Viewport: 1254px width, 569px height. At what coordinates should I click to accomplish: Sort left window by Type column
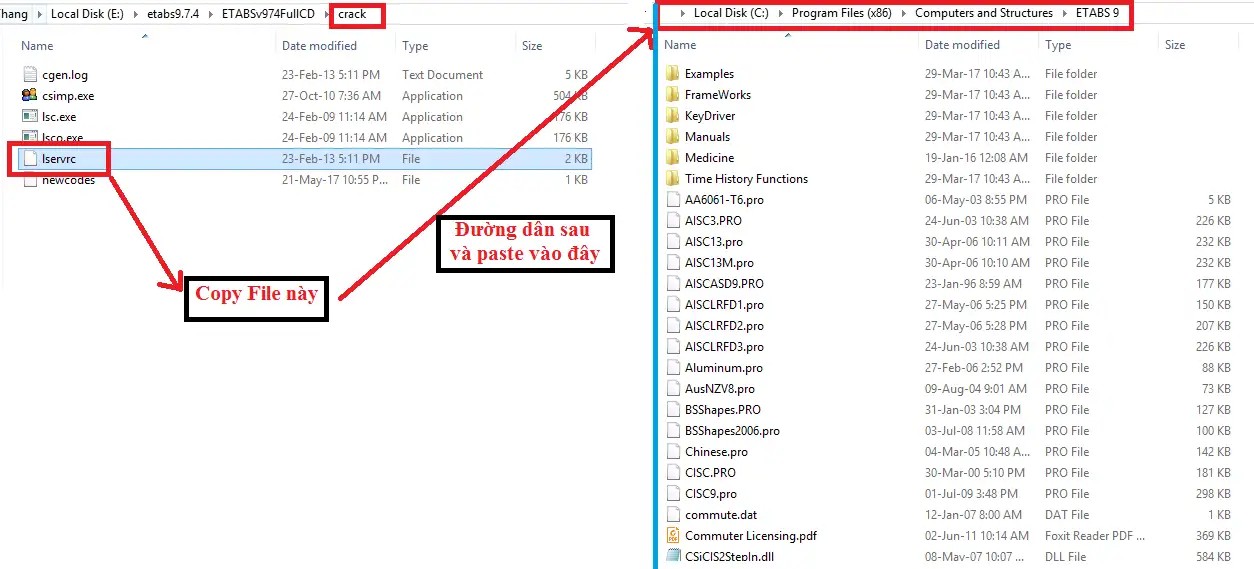(x=415, y=46)
